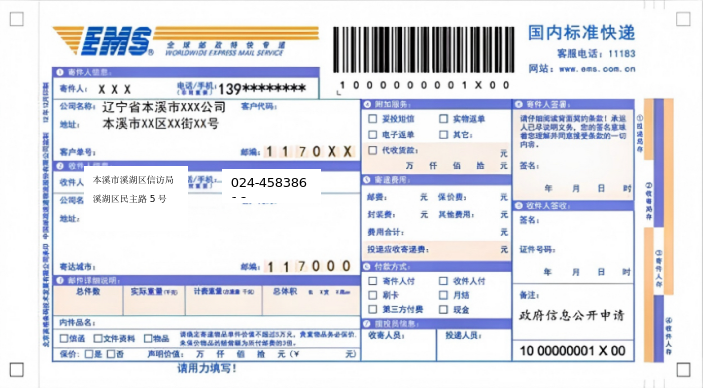The image size is (703, 388).
Task: Tick the 其它 additional service checkbox
Action: point(443,135)
